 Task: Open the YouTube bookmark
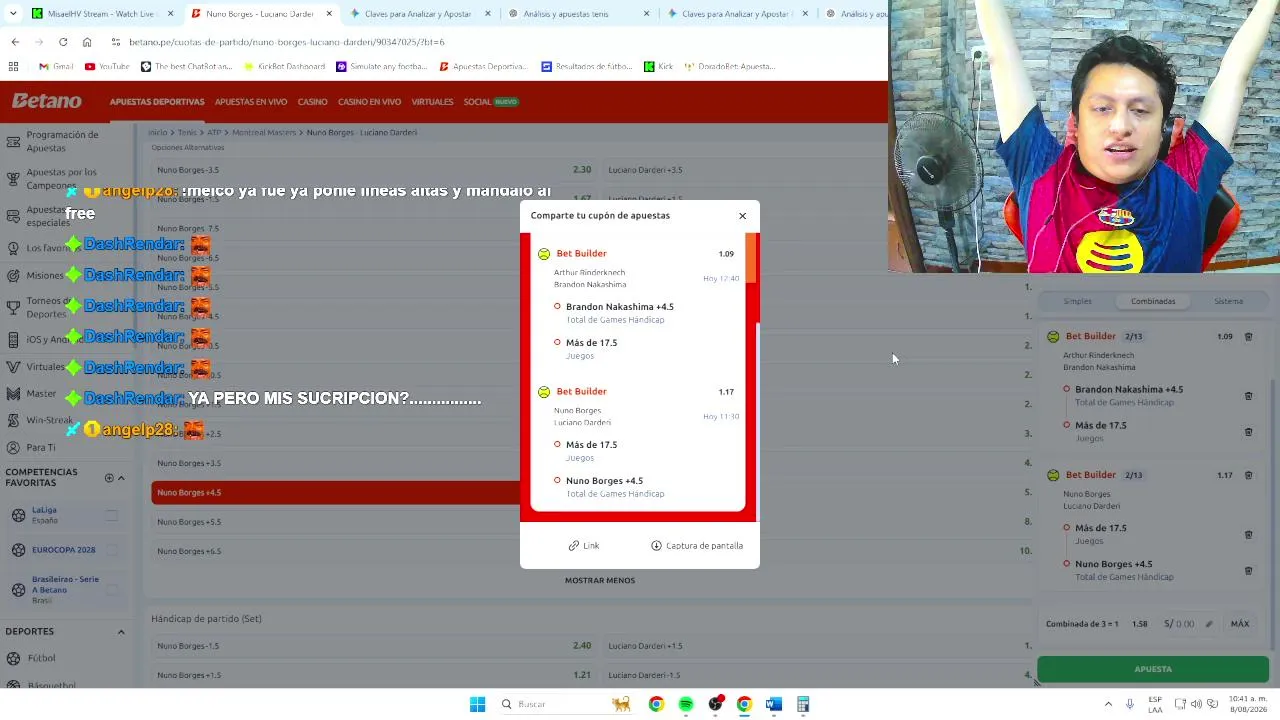click(x=107, y=67)
